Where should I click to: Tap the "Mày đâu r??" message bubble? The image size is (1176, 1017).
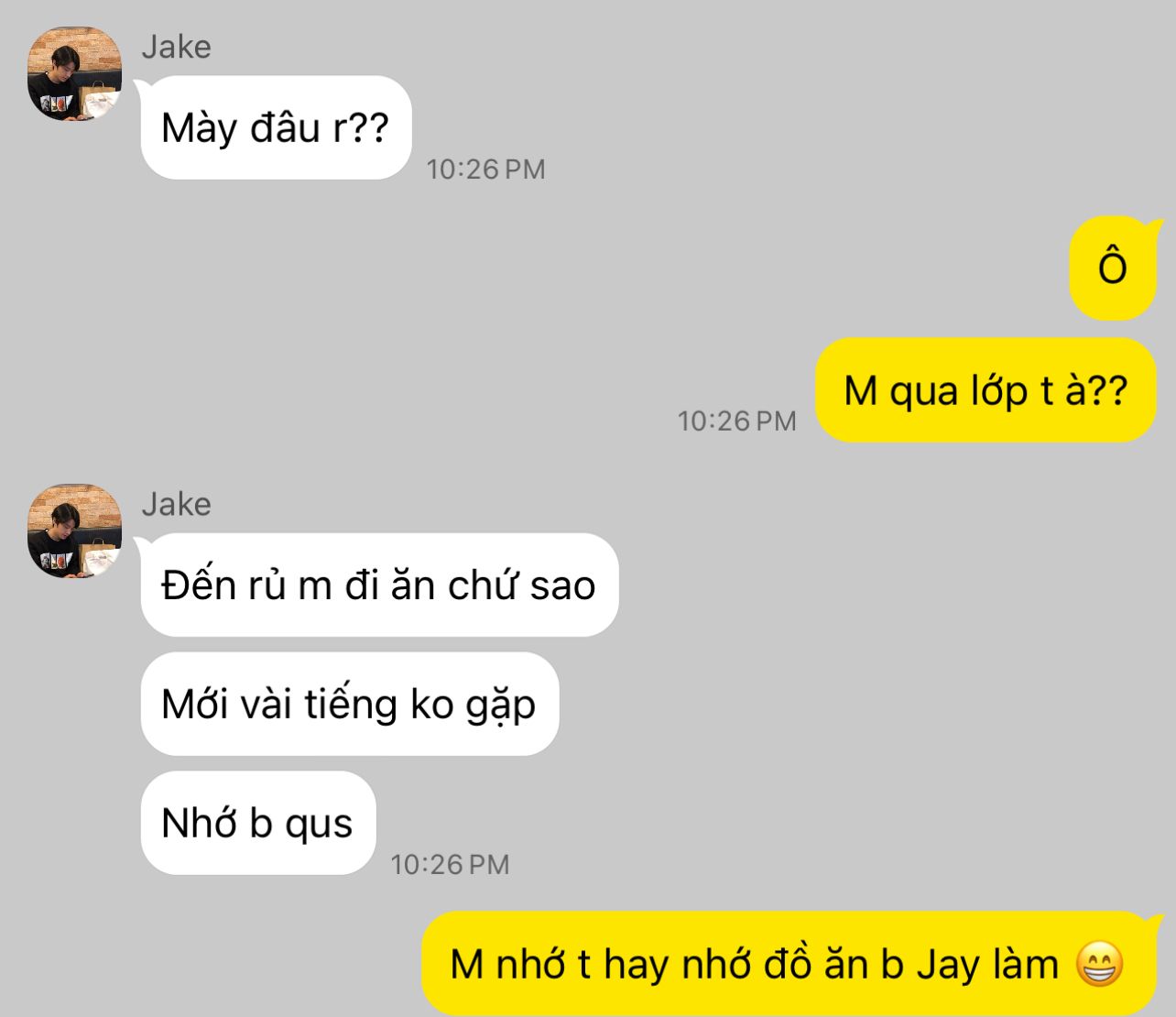coord(276,127)
